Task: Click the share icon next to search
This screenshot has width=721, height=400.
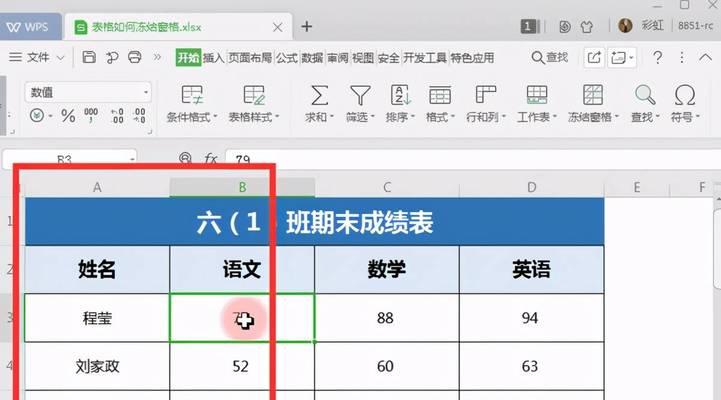Action: click(594, 57)
